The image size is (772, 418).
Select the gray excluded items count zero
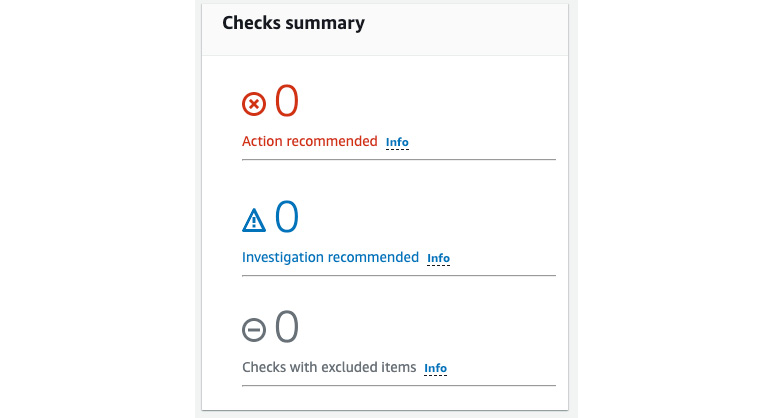pyautogui.click(x=287, y=326)
